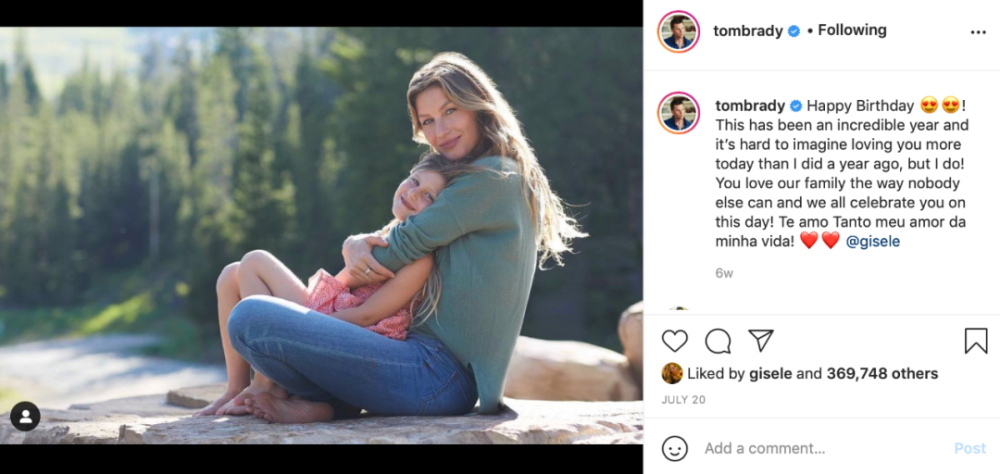Open the tombrady username in the header
Viewport: 1000px width, 474px height.
click(x=749, y=30)
